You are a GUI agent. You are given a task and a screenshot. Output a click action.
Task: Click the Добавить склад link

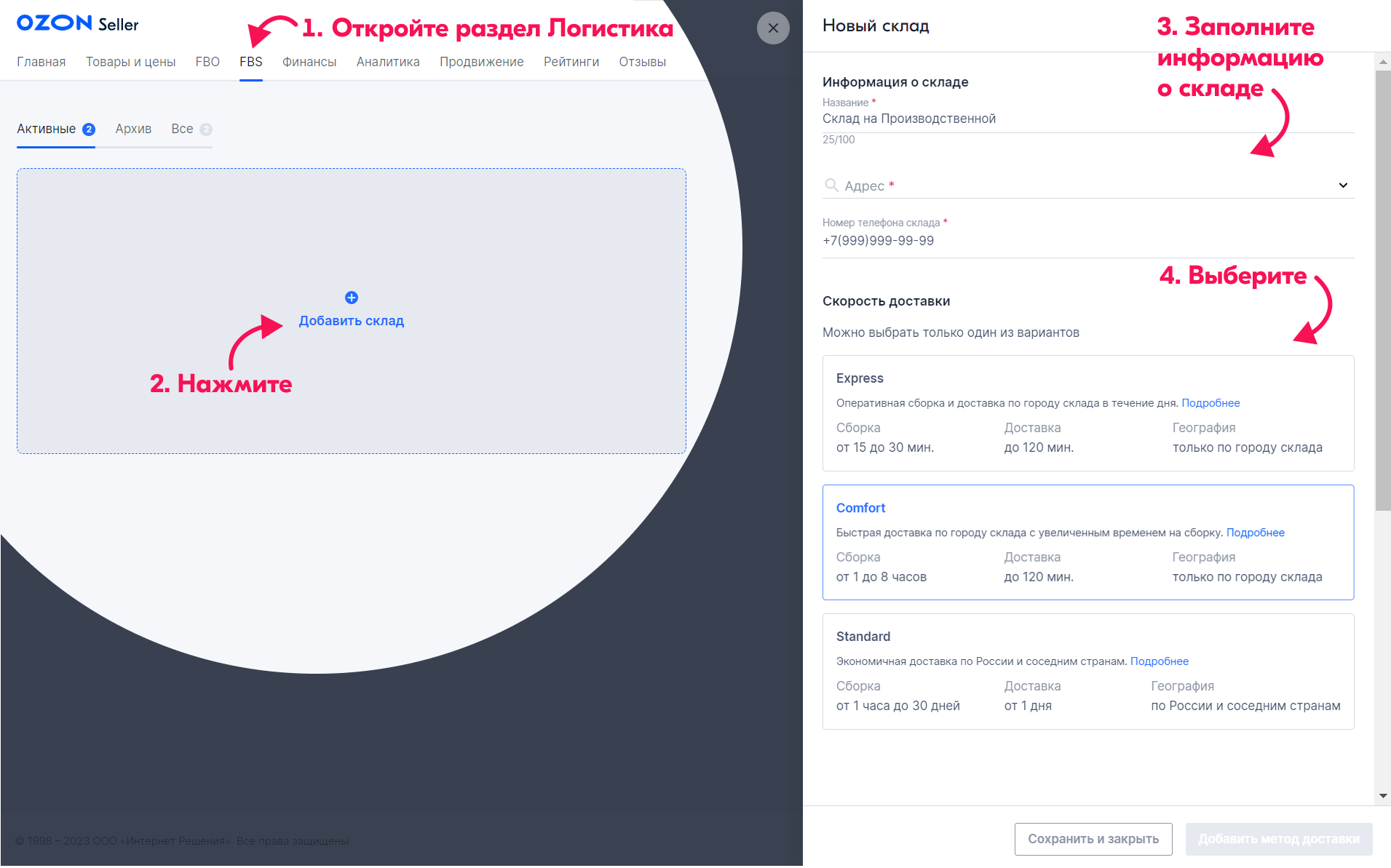(352, 321)
